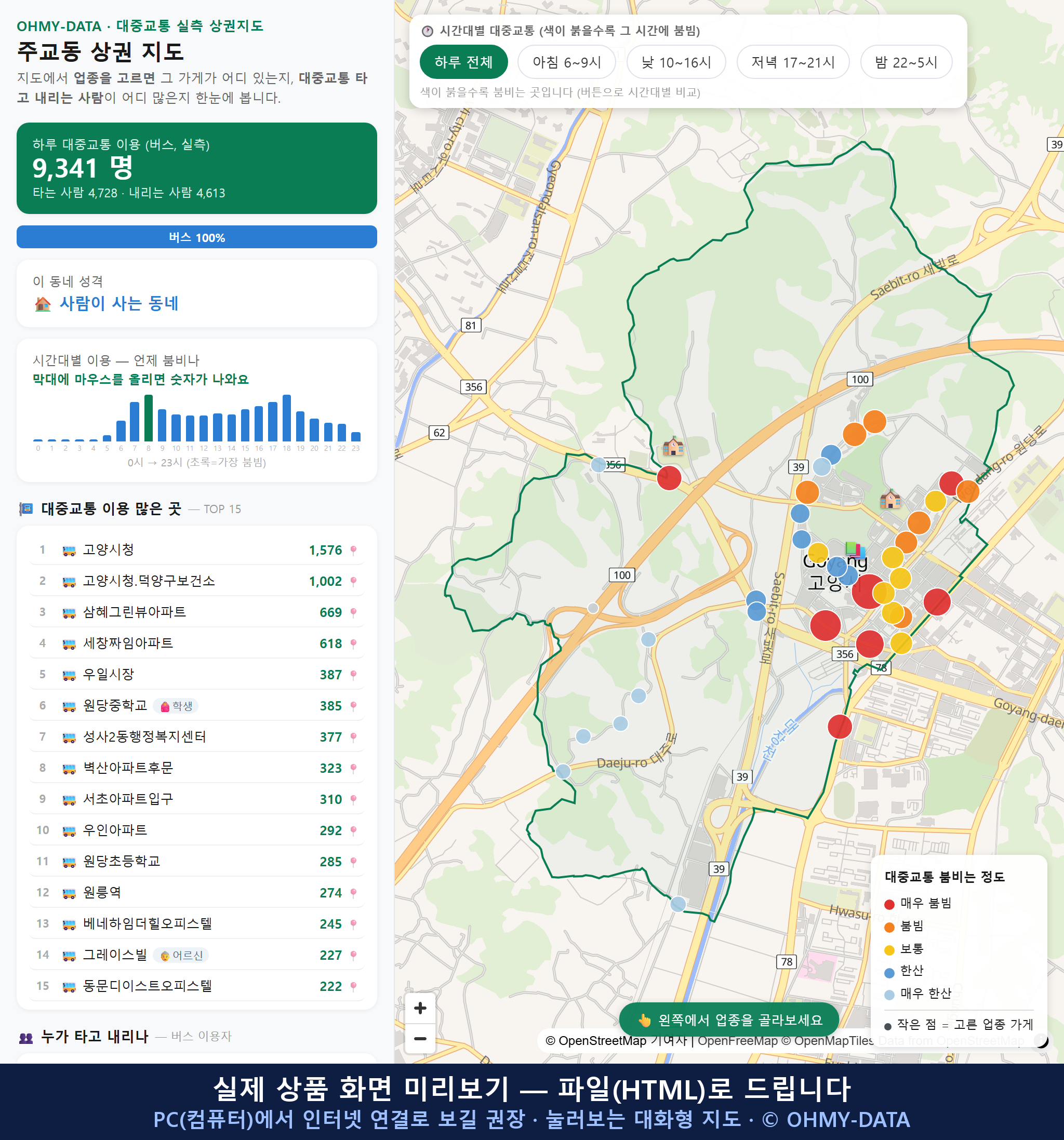Viewport: 1064px width, 1140px height.
Task: Click the 학생 tag on 원당중학교
Action: 176,706
